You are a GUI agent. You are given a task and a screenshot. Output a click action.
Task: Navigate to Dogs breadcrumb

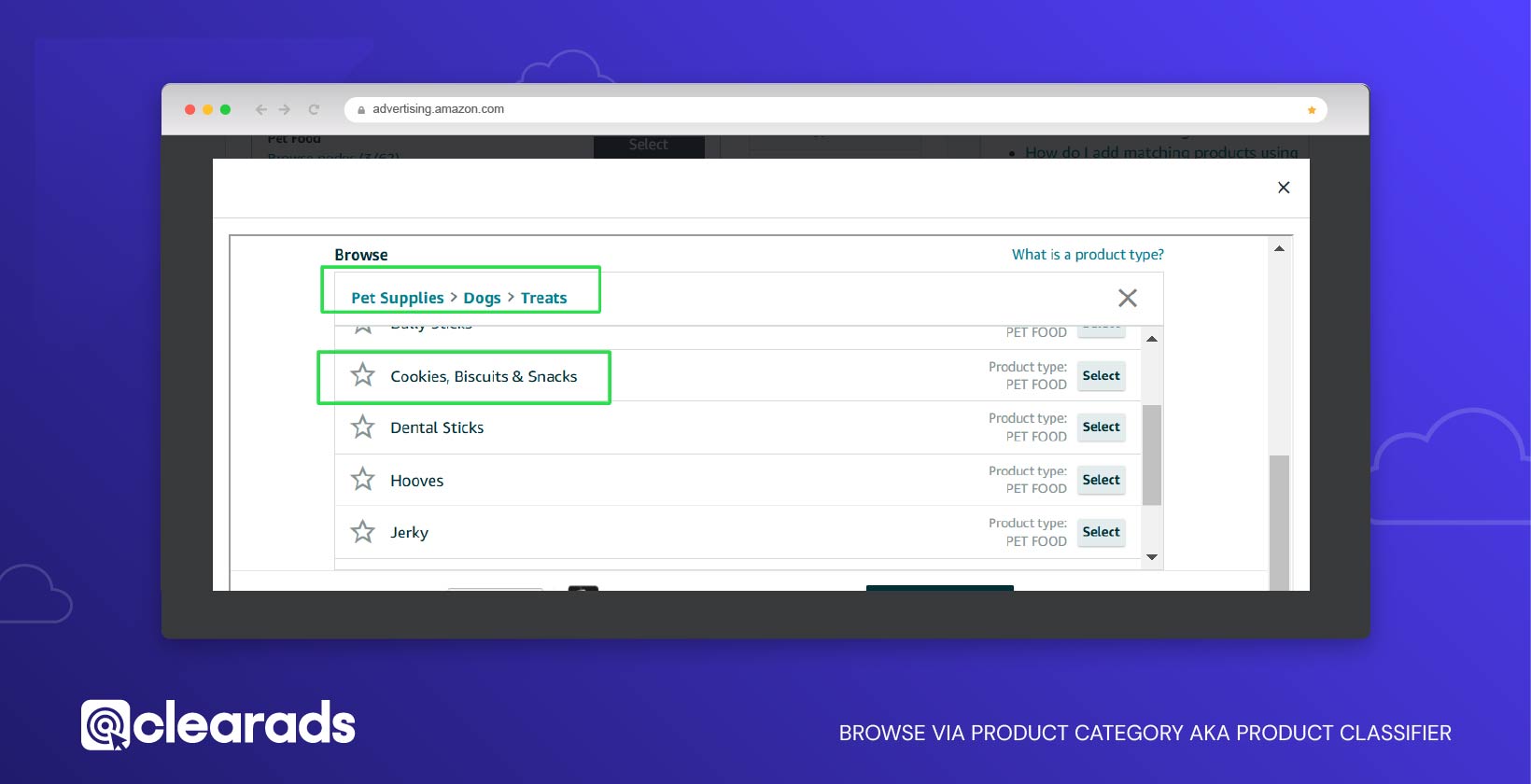[x=482, y=298]
